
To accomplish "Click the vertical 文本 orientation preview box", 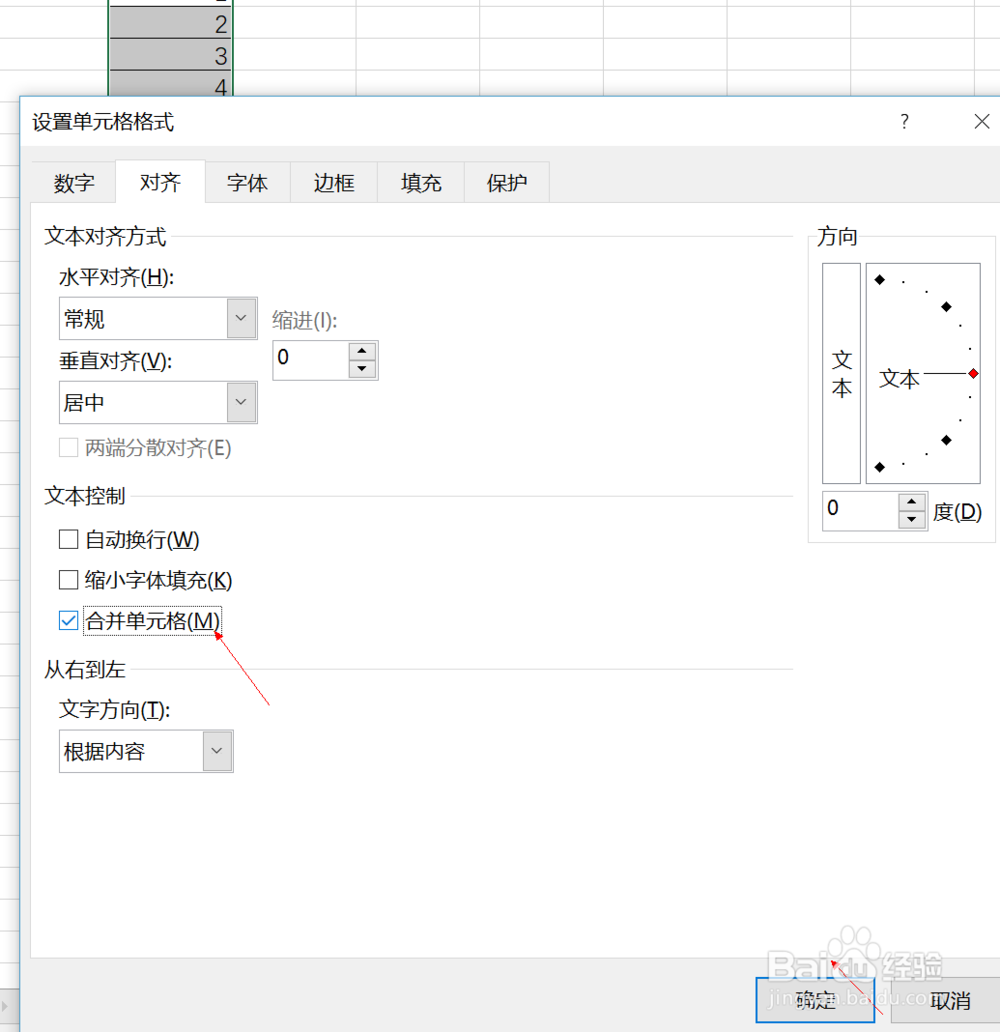I will (x=840, y=373).
